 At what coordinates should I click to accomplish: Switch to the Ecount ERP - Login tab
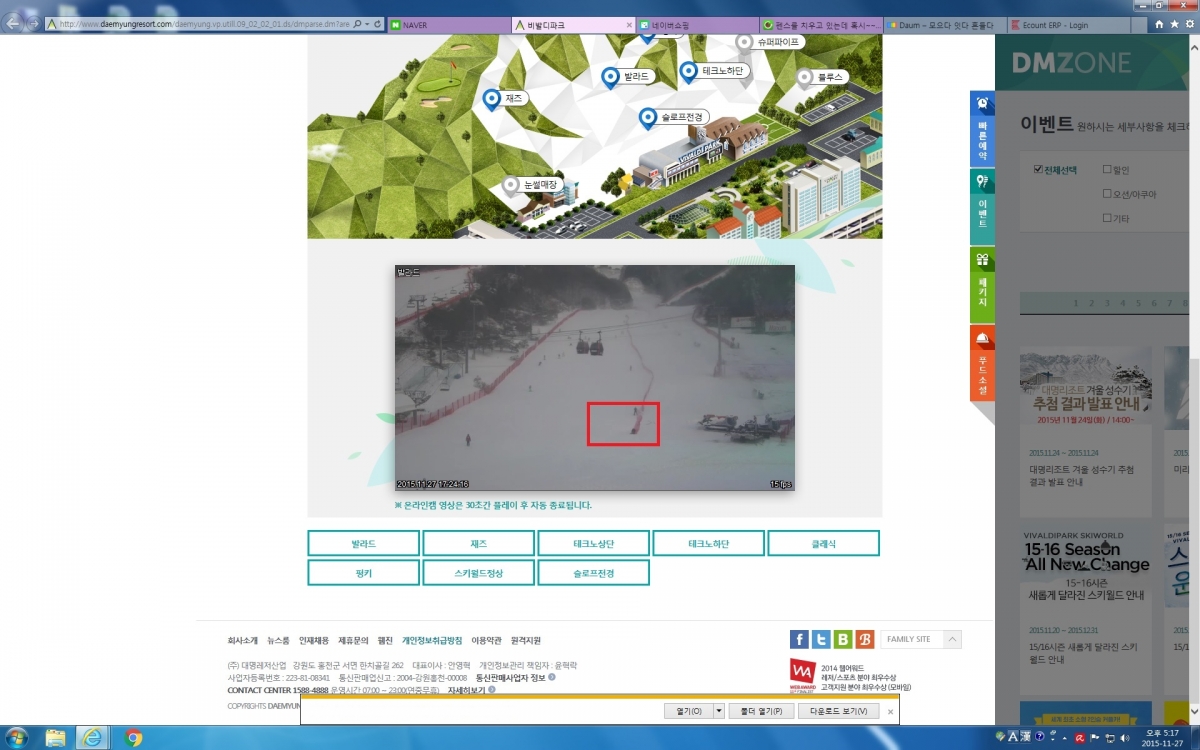pyautogui.click(x=1068, y=23)
